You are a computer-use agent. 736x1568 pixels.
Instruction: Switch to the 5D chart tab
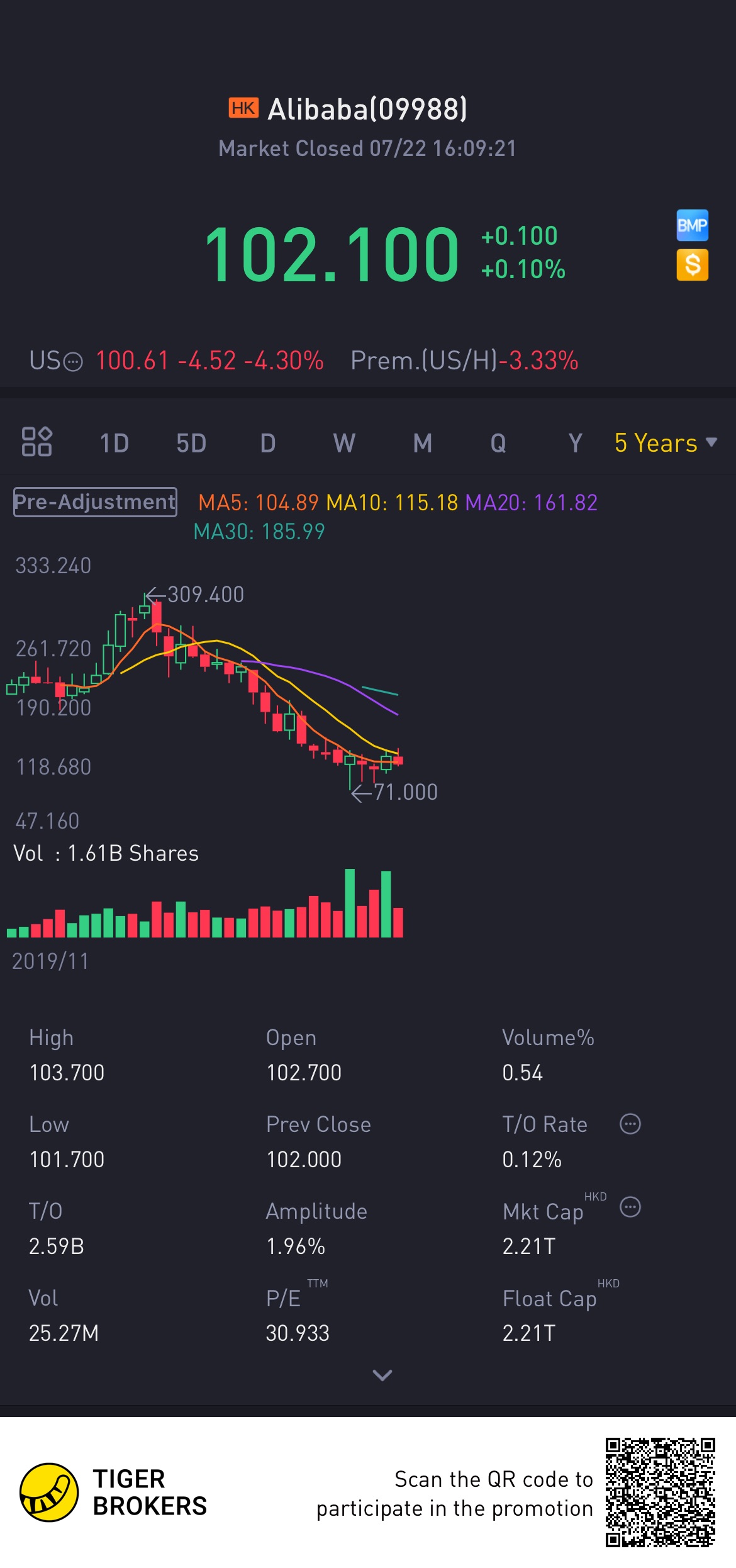tap(191, 443)
